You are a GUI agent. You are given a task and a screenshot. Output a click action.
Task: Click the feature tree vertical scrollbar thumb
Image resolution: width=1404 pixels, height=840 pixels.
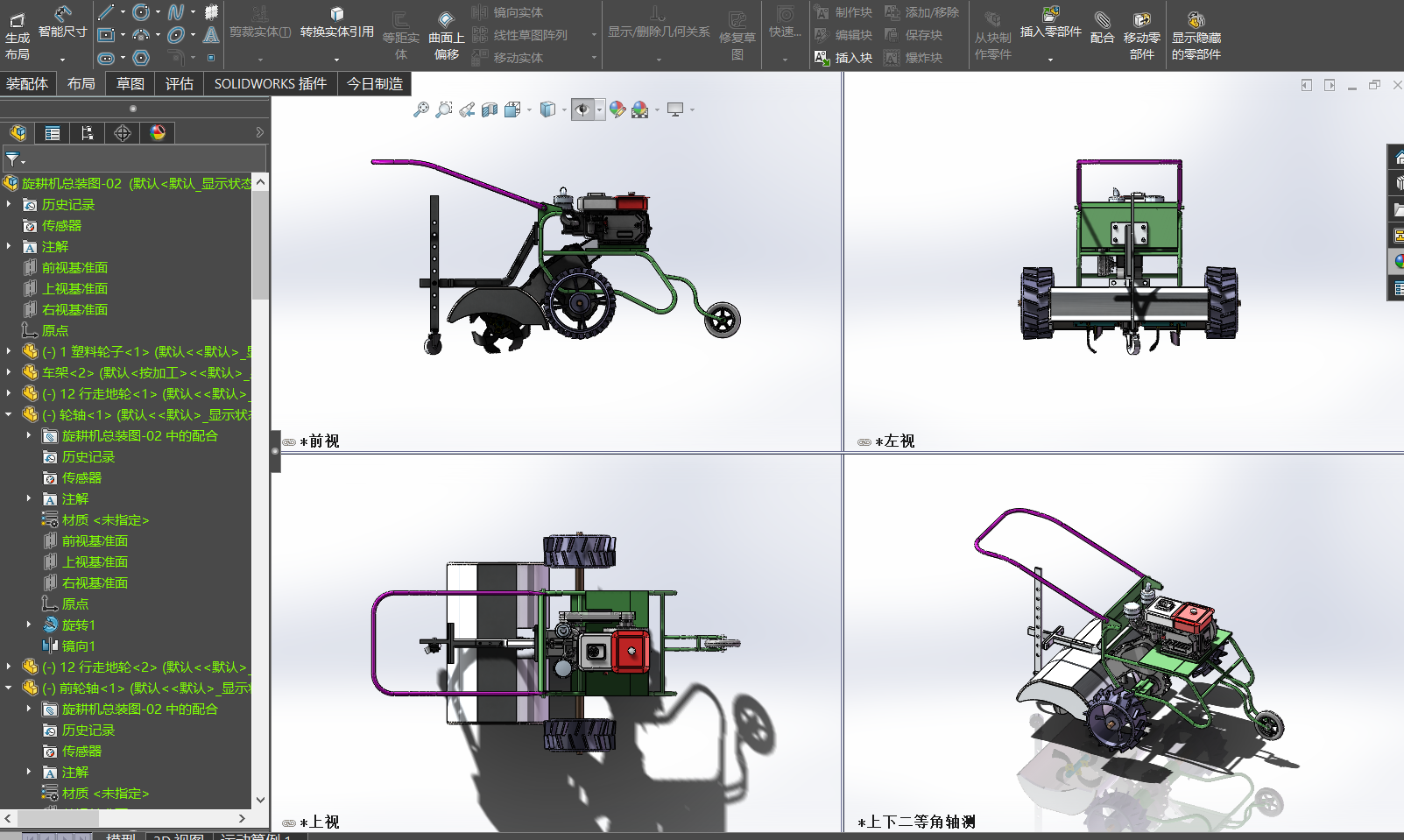[260, 245]
